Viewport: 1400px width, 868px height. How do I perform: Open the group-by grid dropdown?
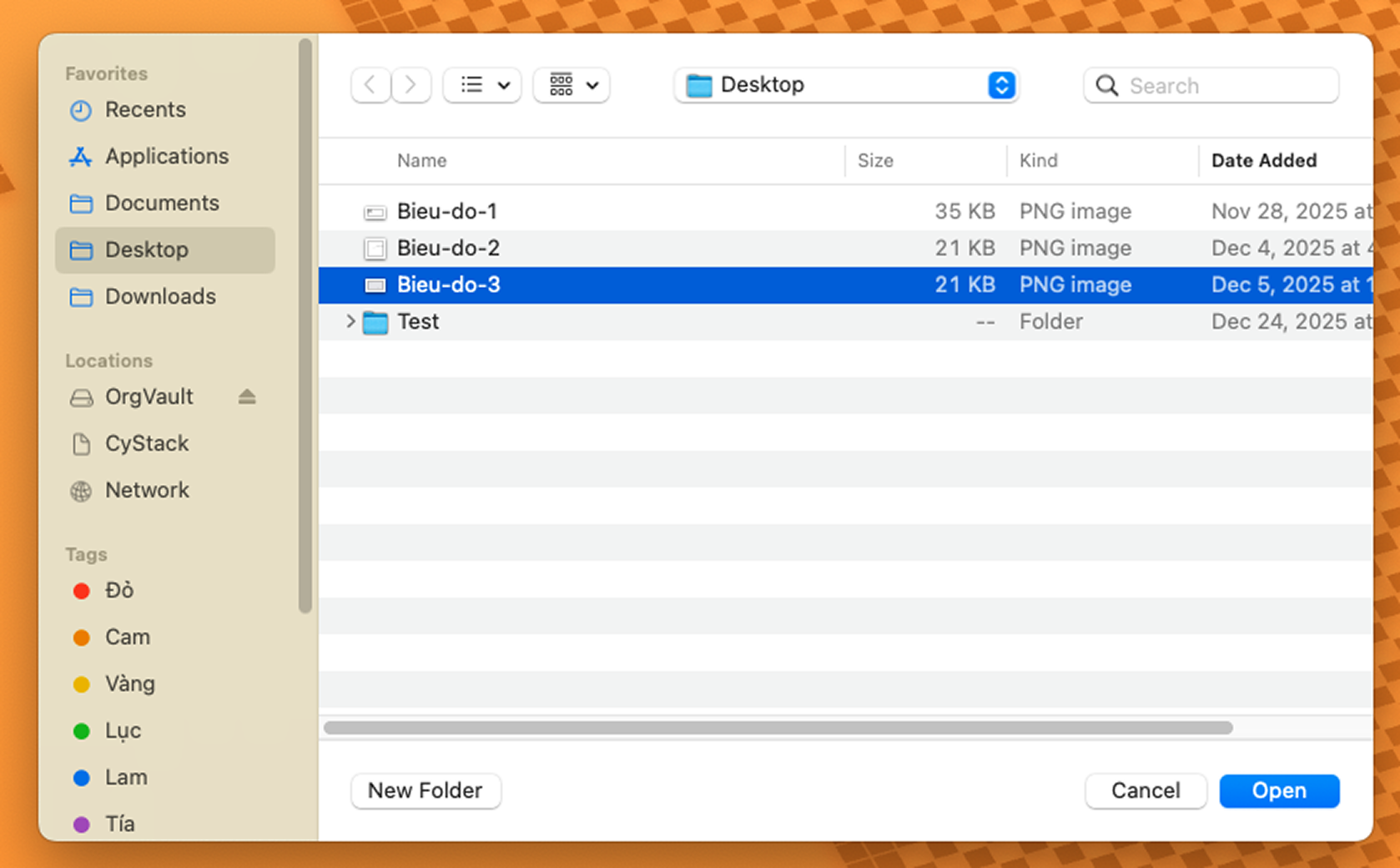(x=572, y=85)
